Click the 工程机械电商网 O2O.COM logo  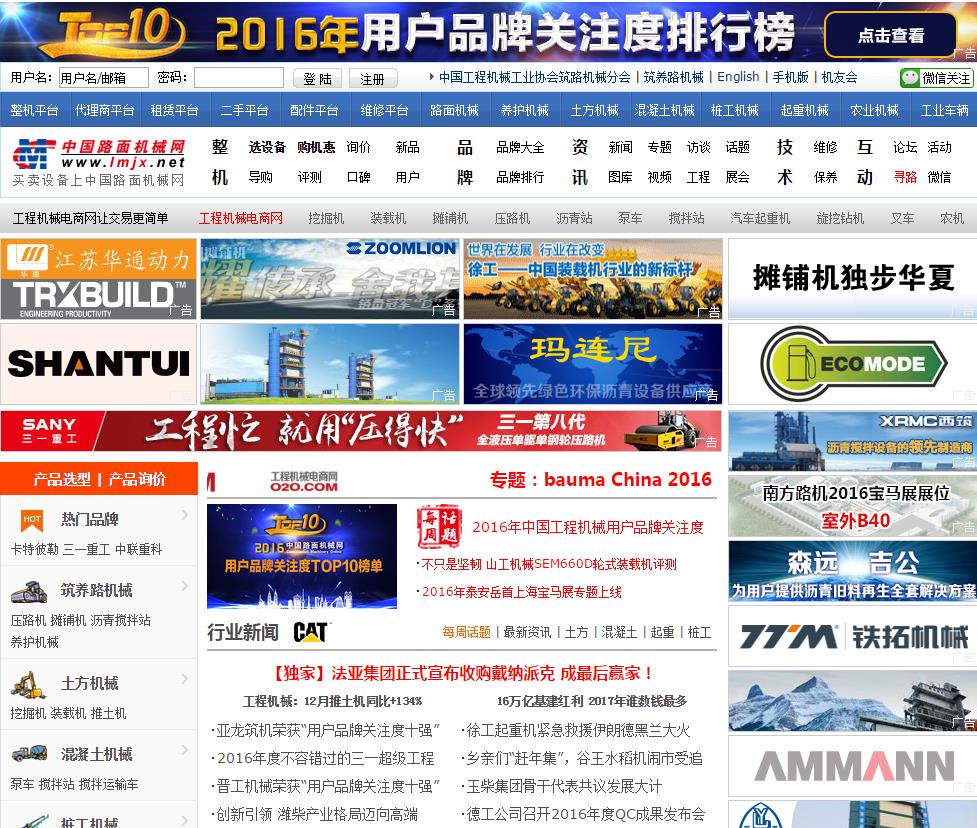click(x=303, y=482)
